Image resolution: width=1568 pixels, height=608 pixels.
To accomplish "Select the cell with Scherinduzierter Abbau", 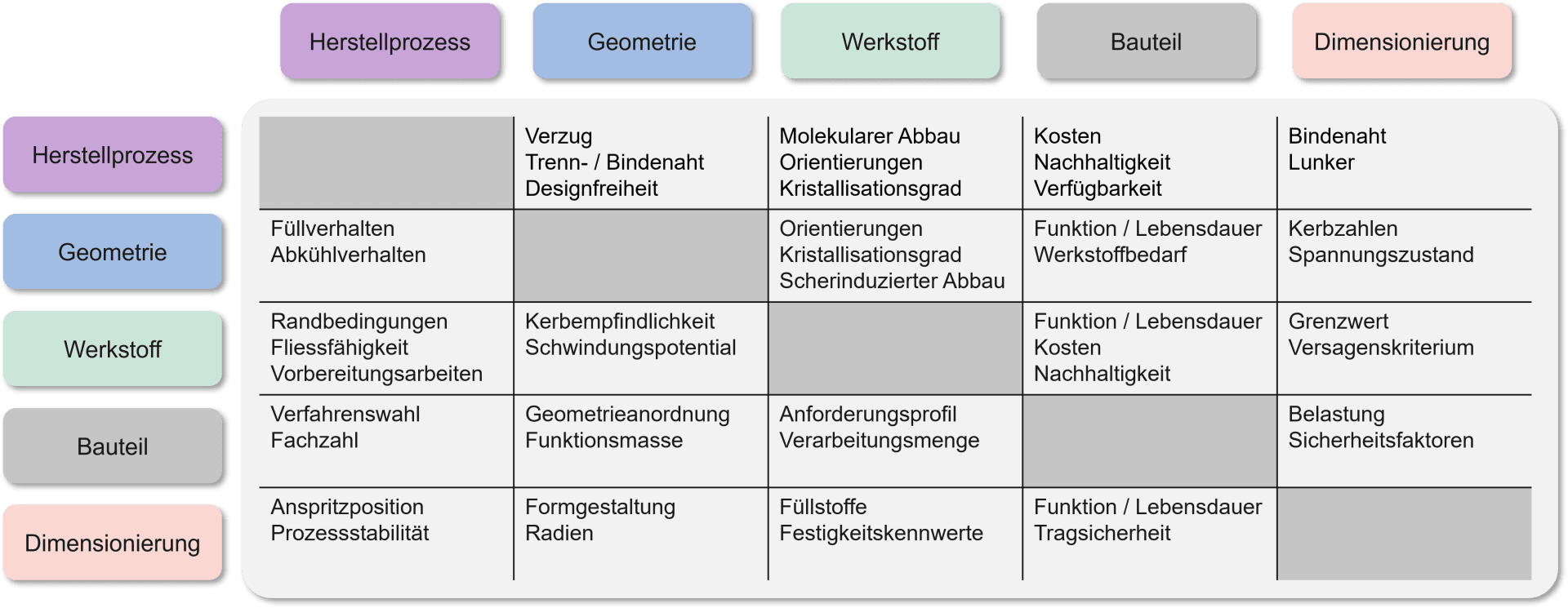I will coord(895,255).
